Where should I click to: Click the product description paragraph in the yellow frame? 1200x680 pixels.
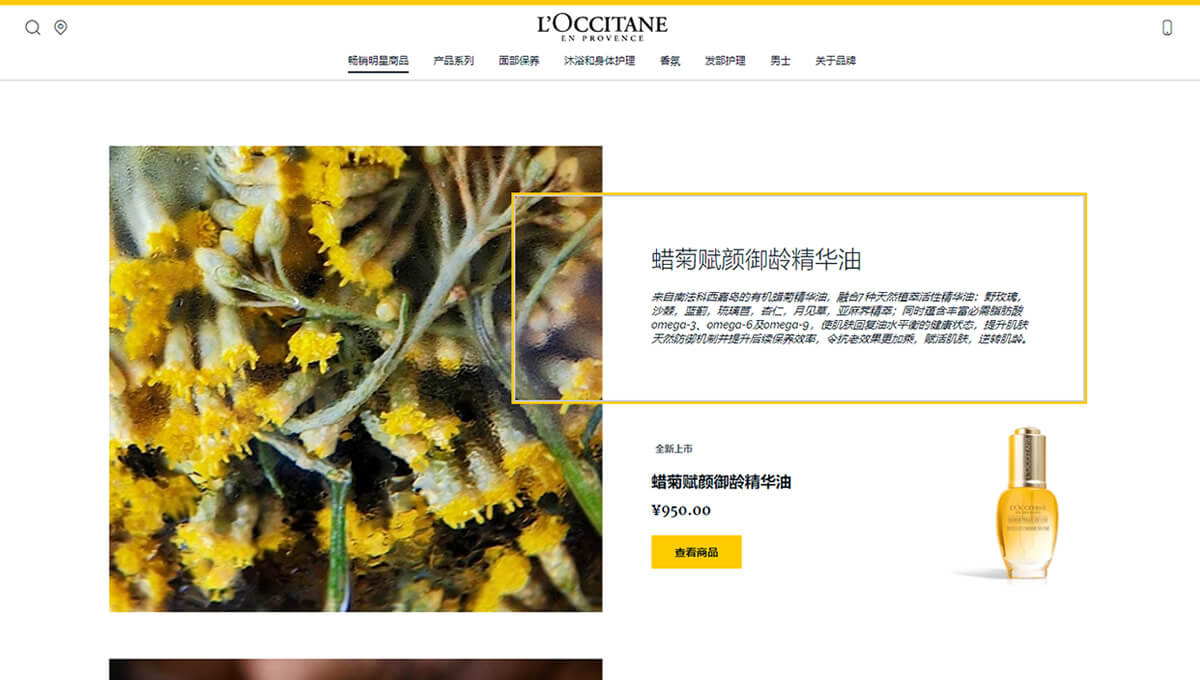(840, 318)
